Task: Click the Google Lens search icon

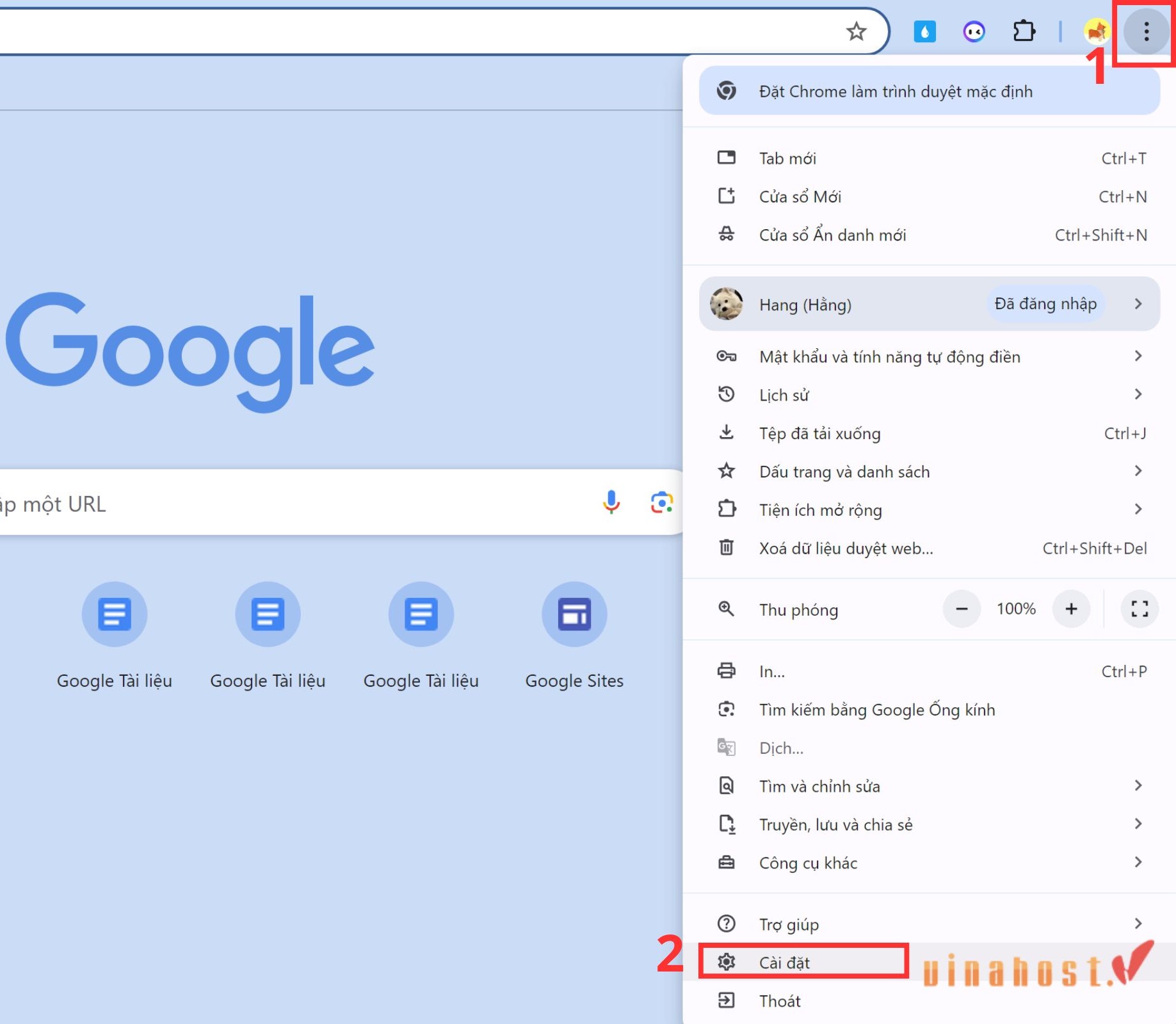Action: (661, 502)
